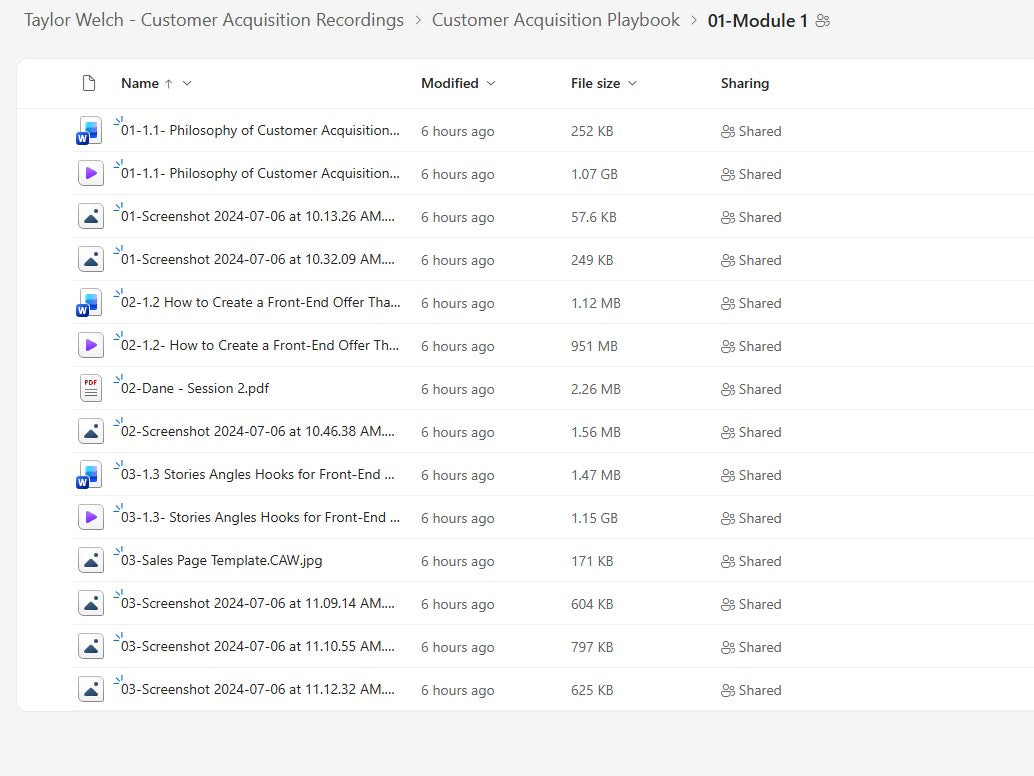Click the sharing people icon beside 01-Module 1
The image size is (1034, 776).
822,20
